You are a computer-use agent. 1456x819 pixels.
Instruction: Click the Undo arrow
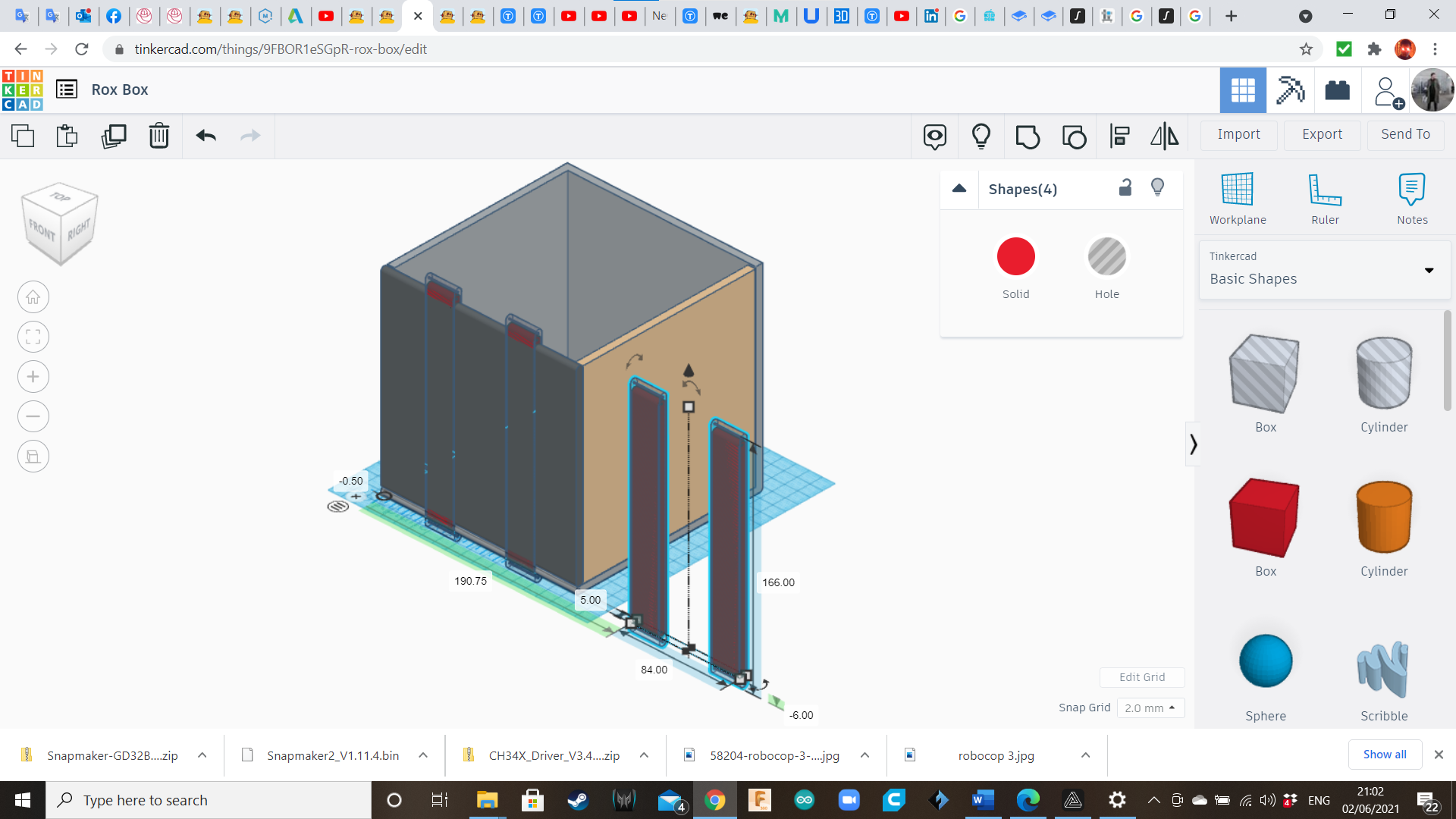206,136
